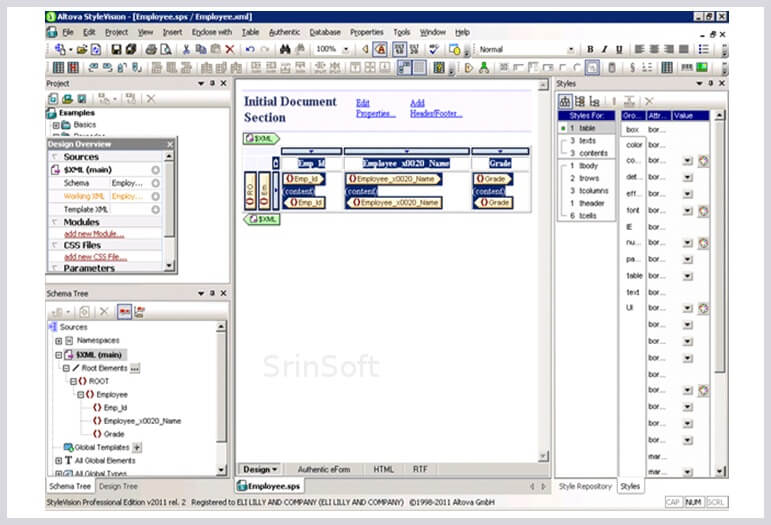Toggle left text alignment

coord(639,49)
